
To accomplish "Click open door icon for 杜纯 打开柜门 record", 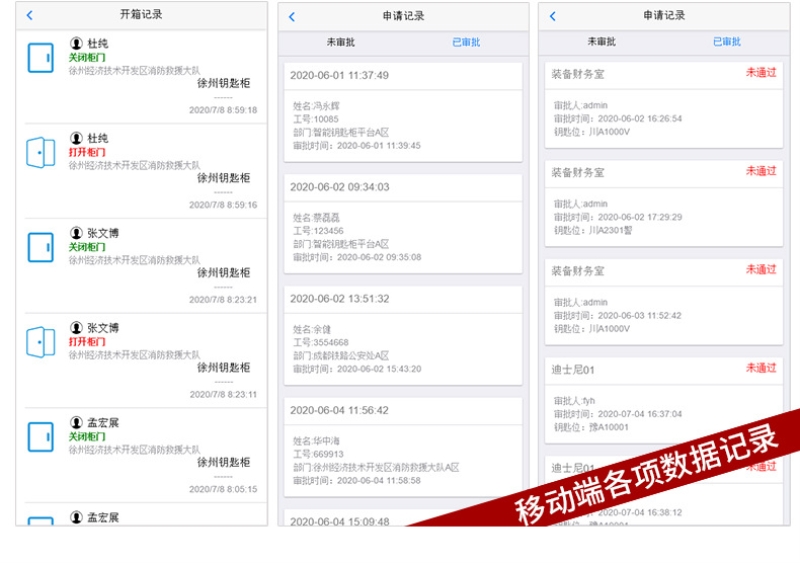I will [40, 153].
